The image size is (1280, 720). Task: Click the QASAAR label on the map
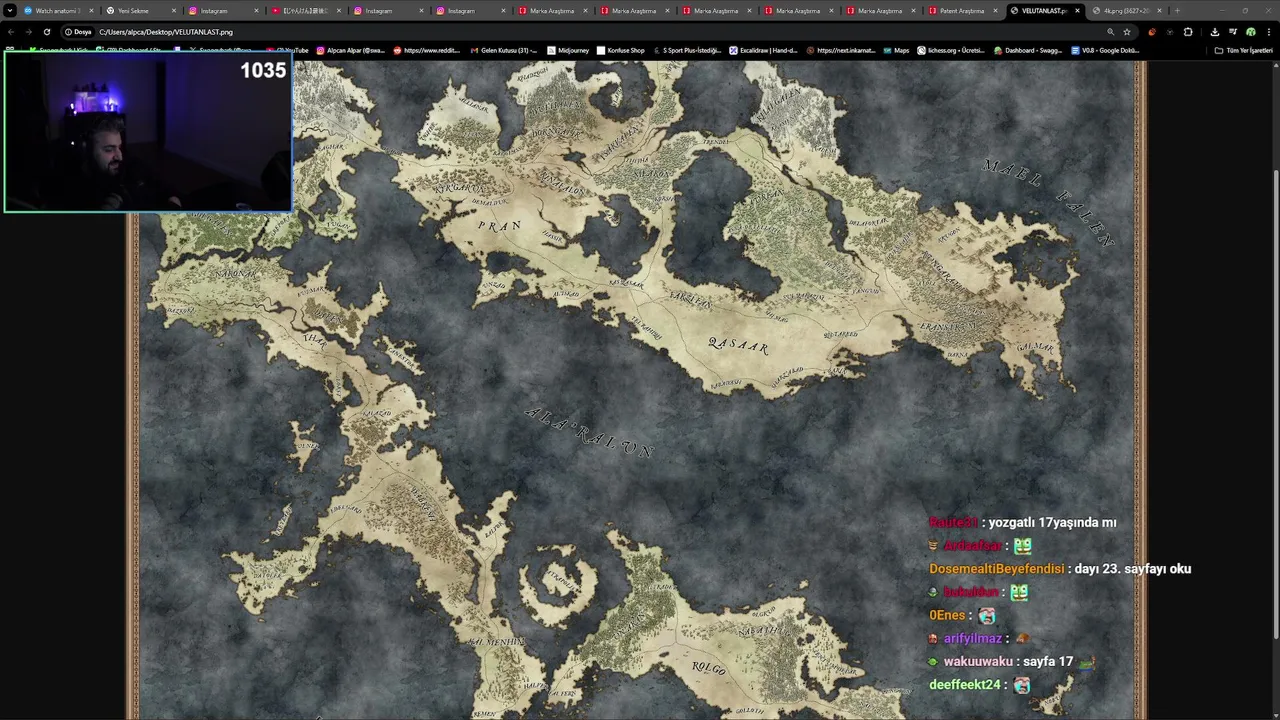coord(738,346)
